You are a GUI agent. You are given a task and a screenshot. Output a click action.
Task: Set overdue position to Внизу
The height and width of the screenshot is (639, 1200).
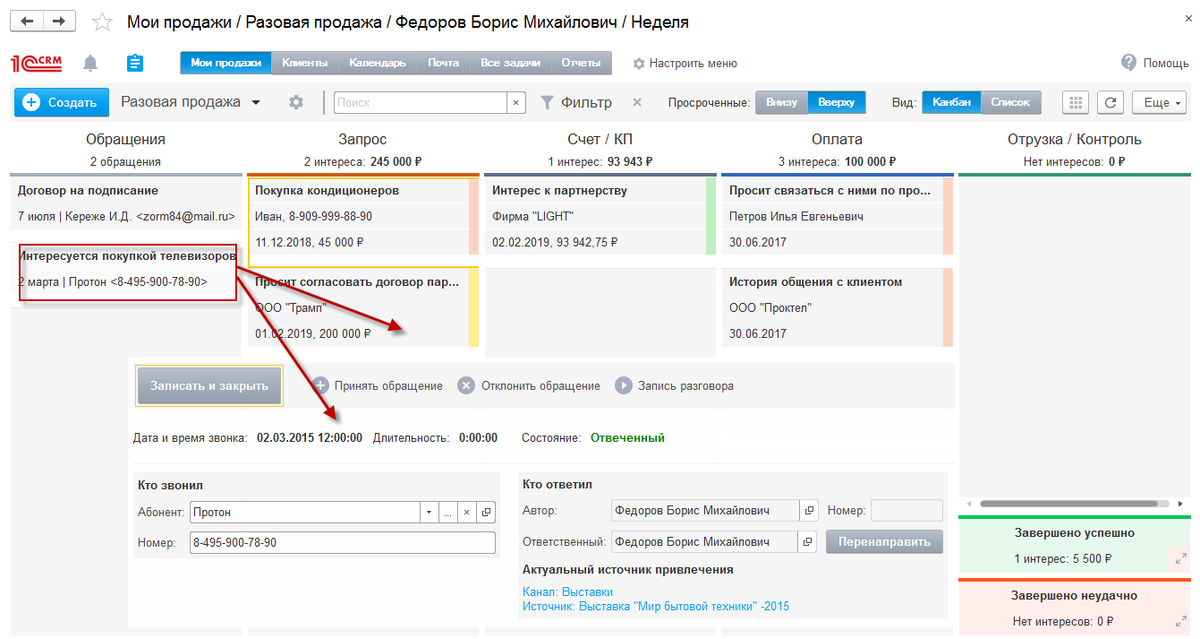[782, 102]
